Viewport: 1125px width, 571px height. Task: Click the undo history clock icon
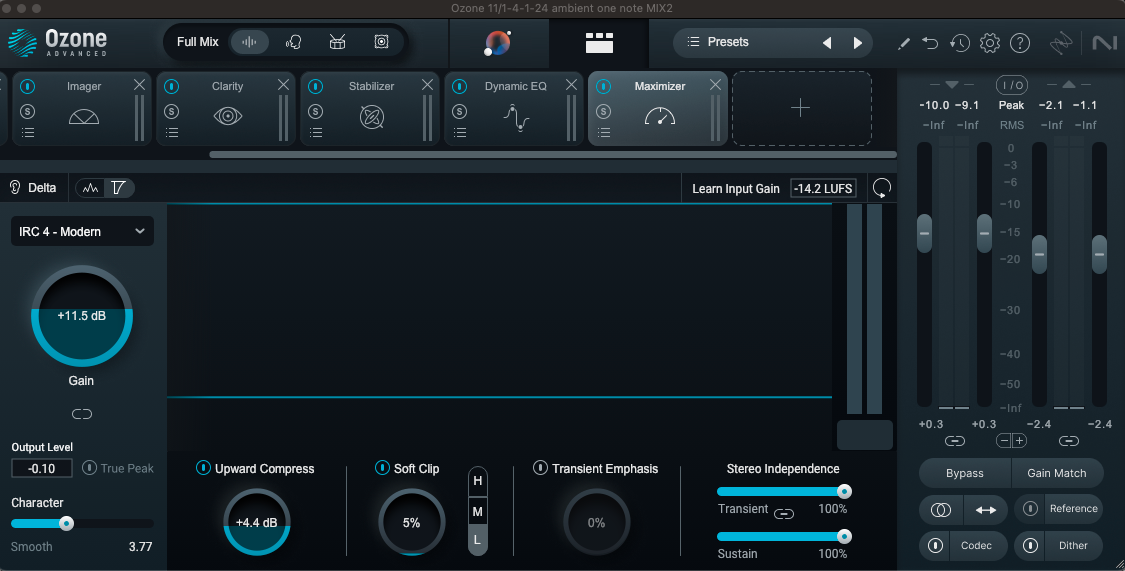click(960, 43)
